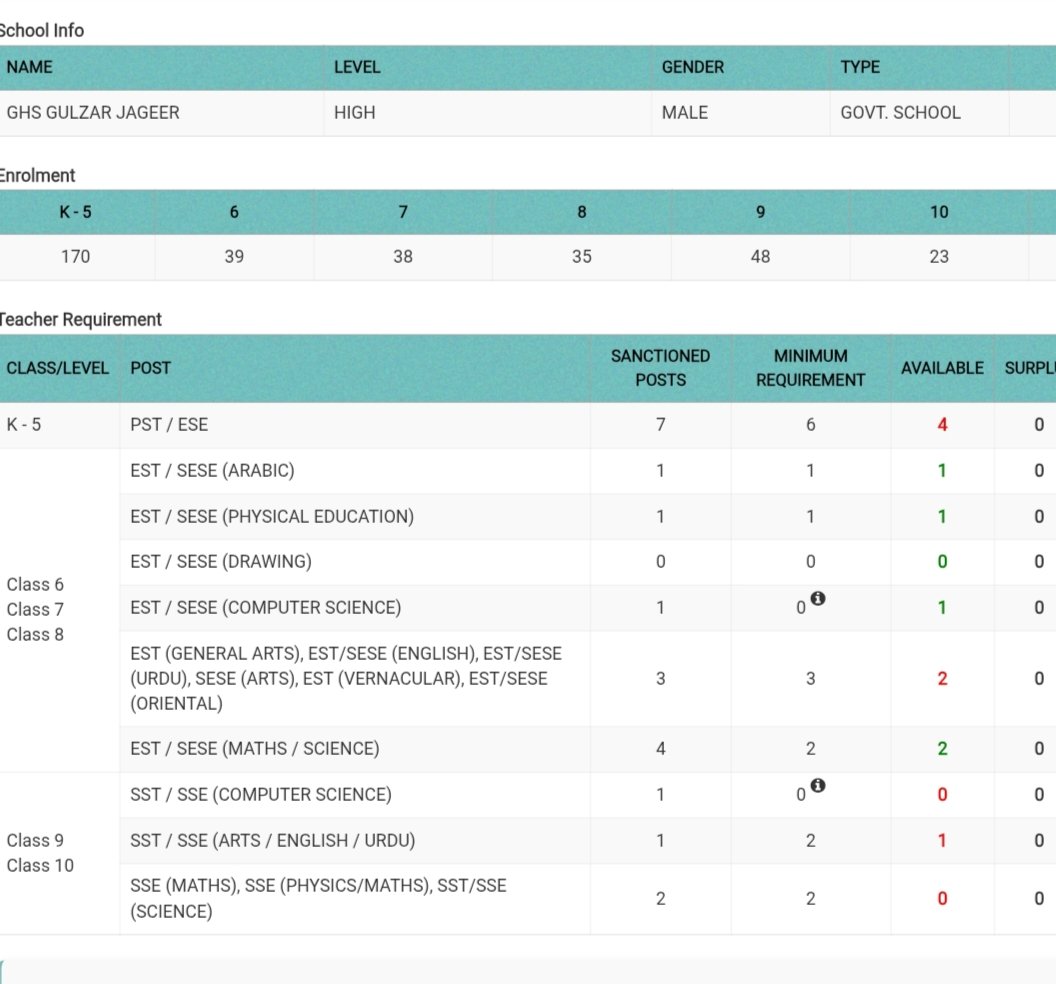Click K-5 enrolment value 170
Viewport: 1056px width, 984px height.
[x=75, y=257]
